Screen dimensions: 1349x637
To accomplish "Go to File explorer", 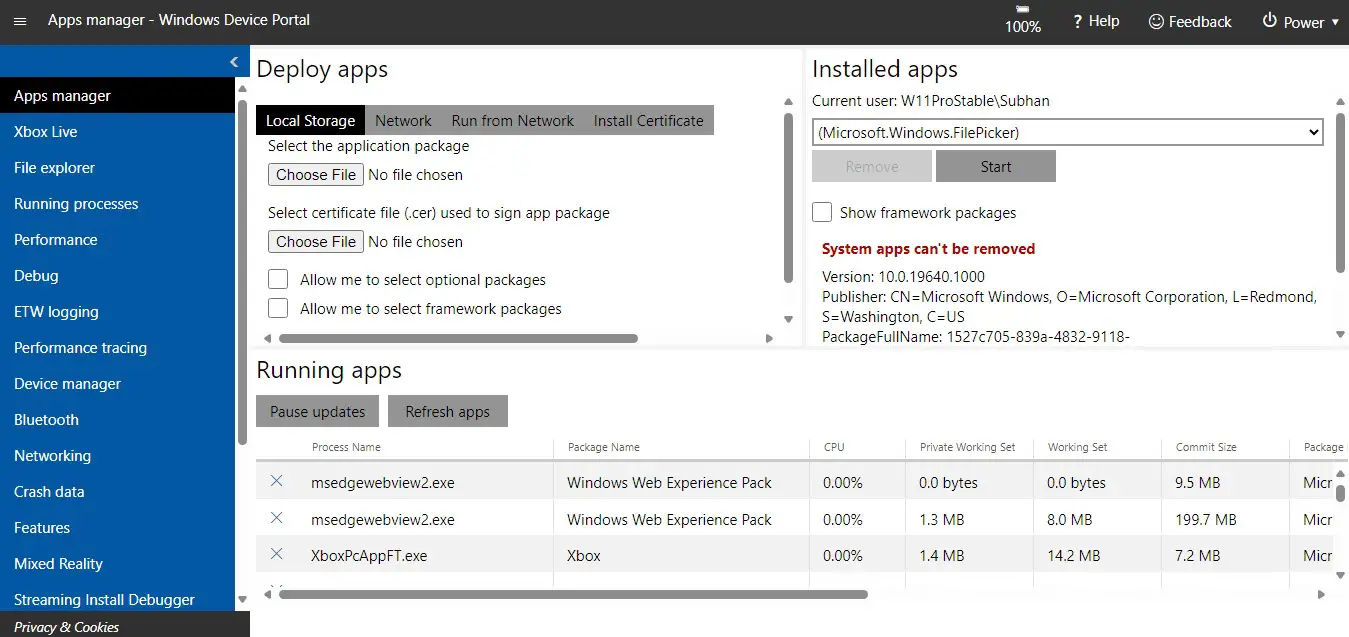I will pyautogui.click(x=117, y=168).
